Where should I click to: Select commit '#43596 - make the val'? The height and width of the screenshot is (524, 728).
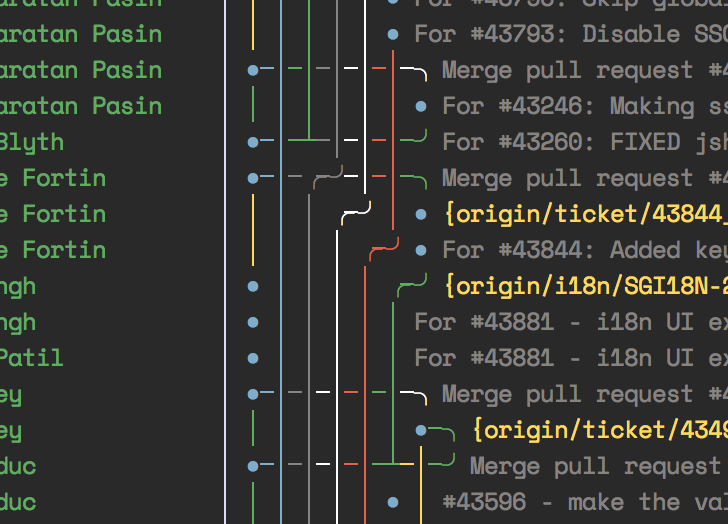click(585, 502)
